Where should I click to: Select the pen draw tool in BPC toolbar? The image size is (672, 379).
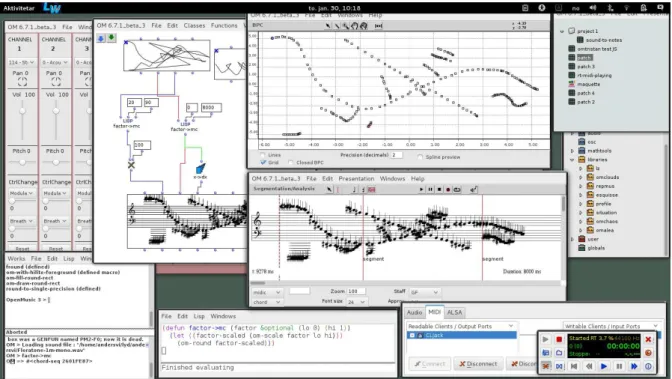(x=337, y=26)
